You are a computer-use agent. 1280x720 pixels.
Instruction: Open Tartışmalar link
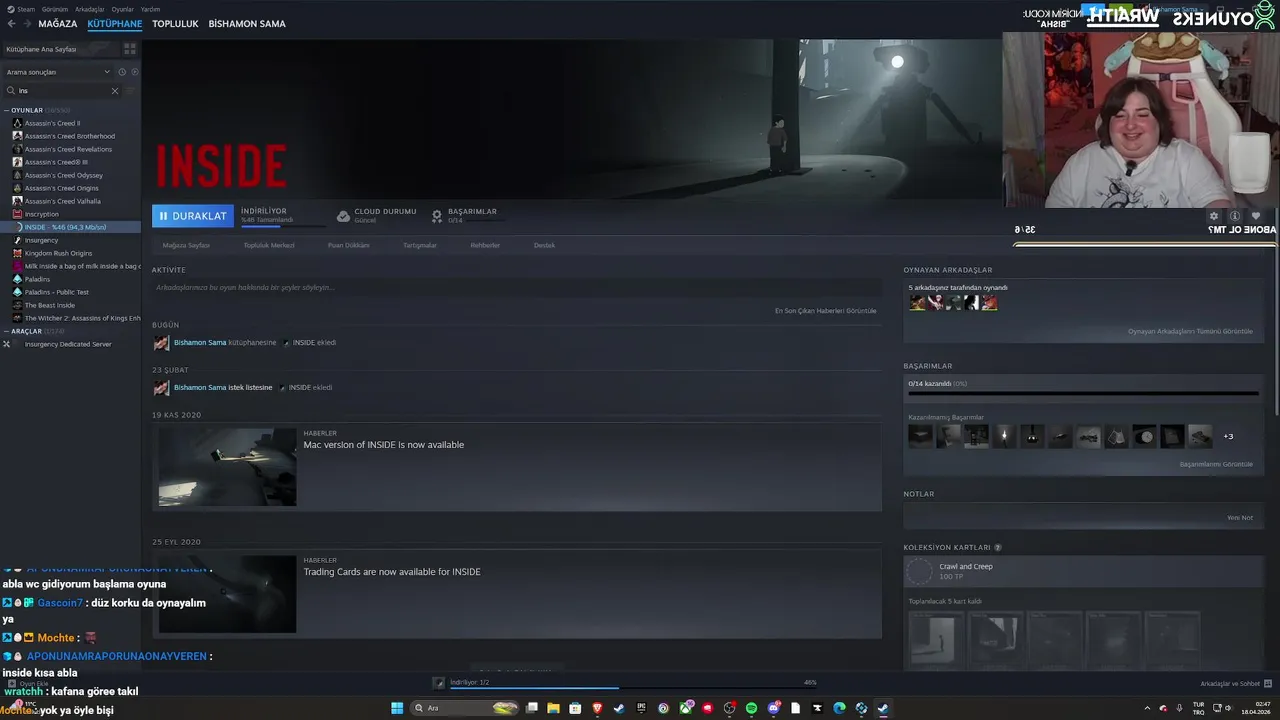[x=420, y=245]
